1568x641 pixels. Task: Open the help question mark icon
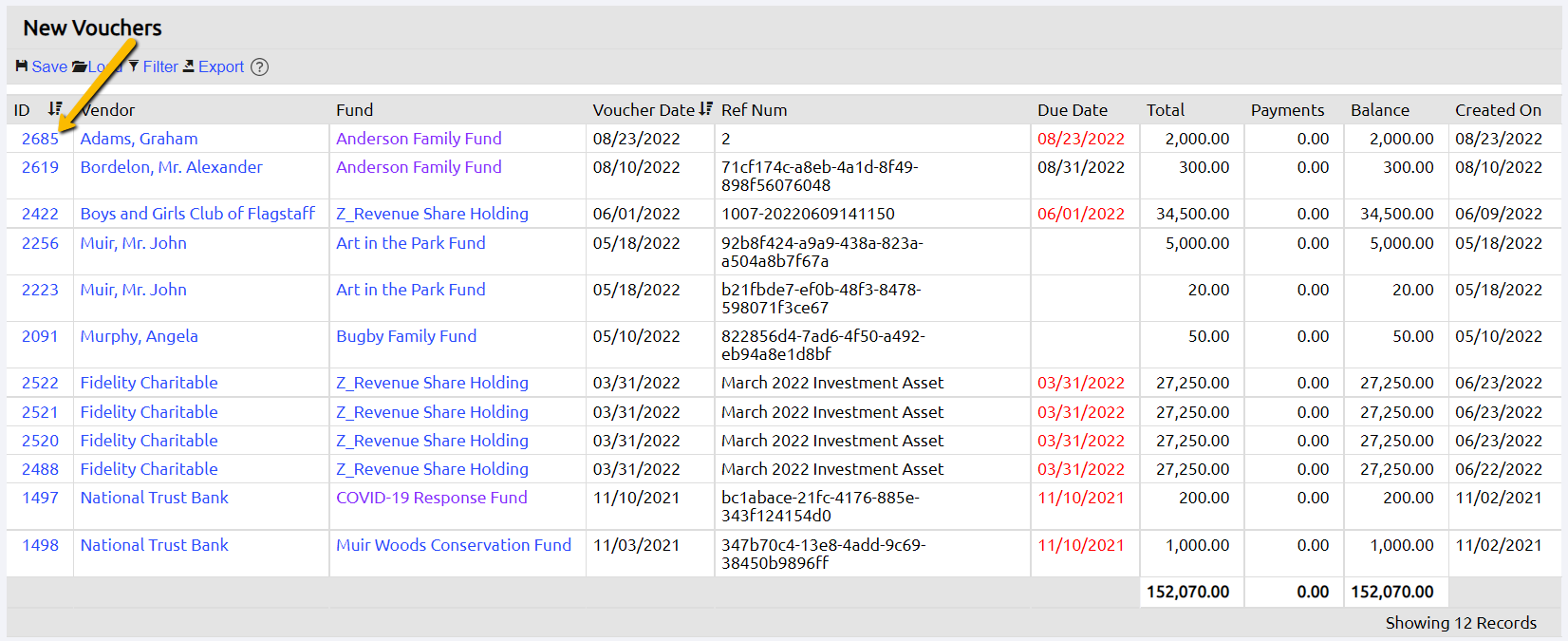click(259, 67)
